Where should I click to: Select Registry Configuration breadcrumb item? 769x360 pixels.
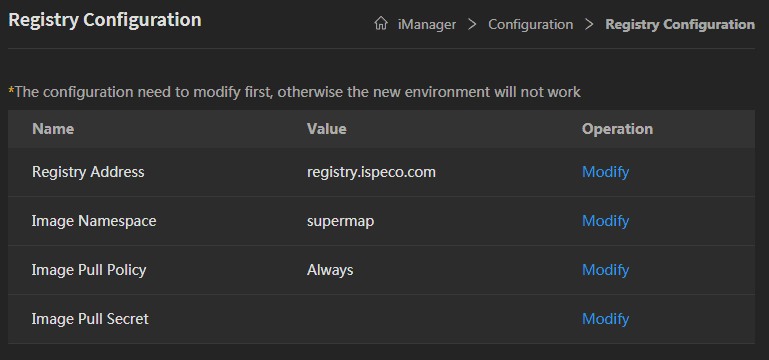point(680,24)
